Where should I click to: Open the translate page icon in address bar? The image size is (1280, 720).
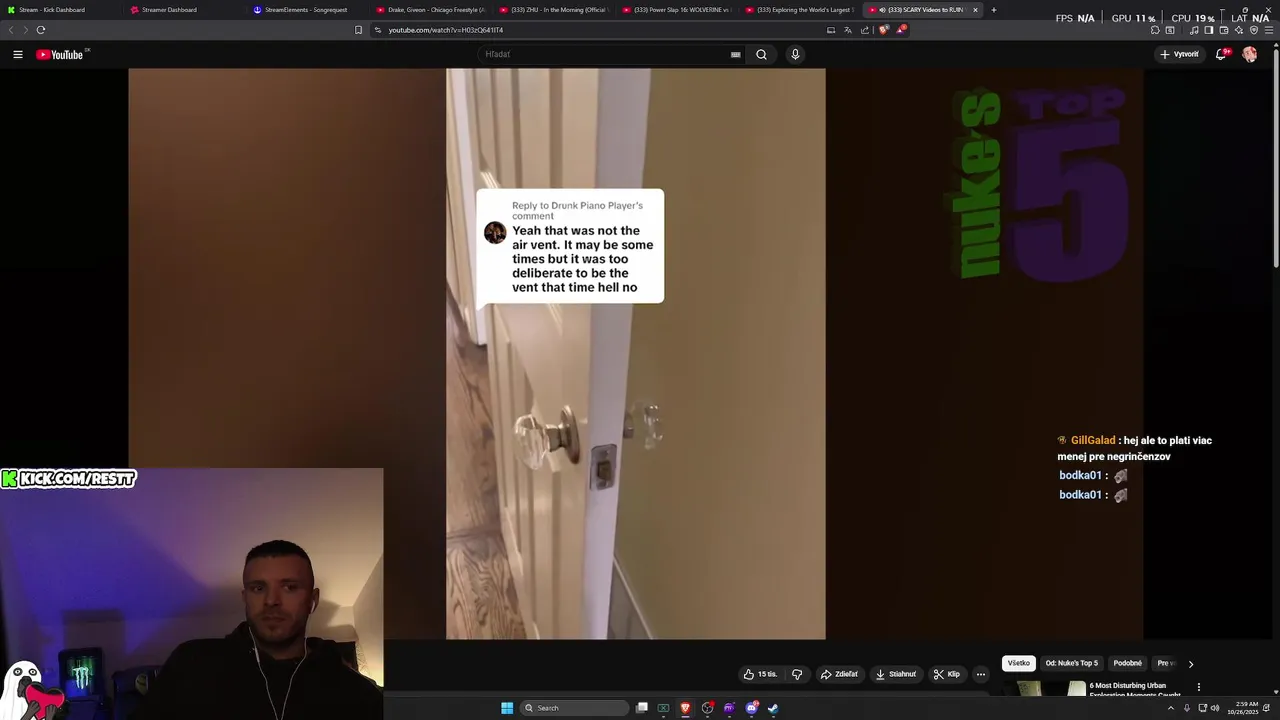[848, 30]
